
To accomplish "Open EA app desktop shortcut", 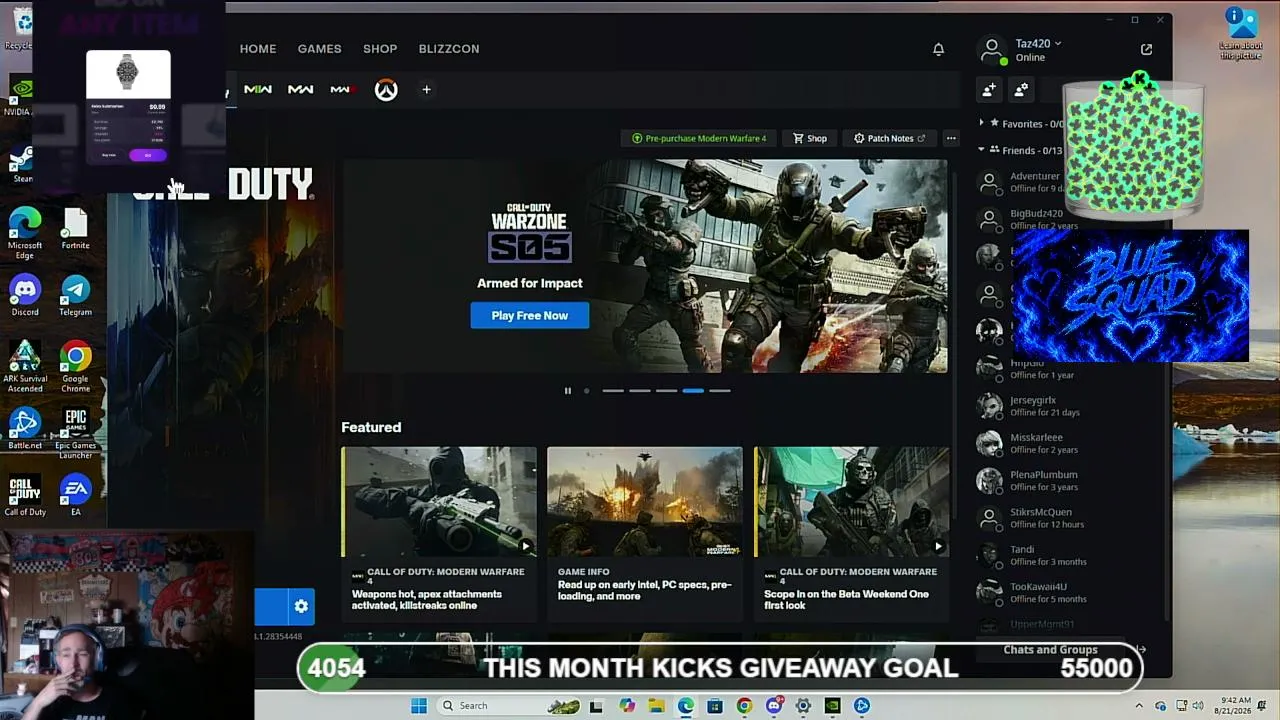I will coord(75,495).
